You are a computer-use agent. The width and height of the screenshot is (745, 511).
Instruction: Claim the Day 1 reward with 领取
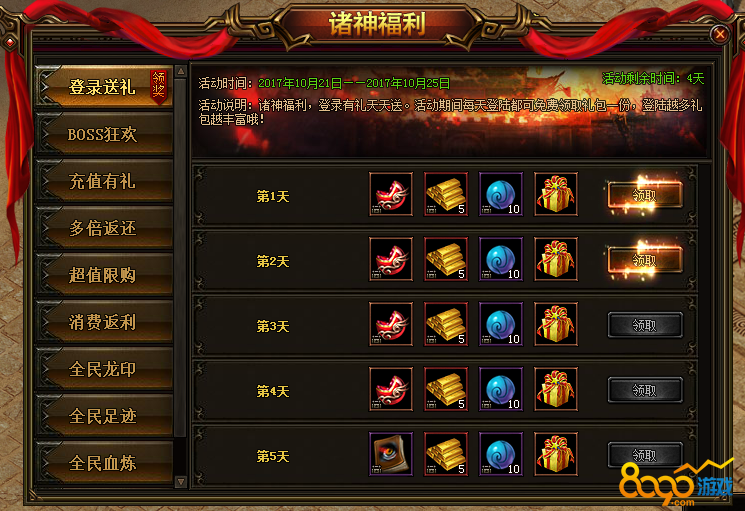click(x=645, y=195)
